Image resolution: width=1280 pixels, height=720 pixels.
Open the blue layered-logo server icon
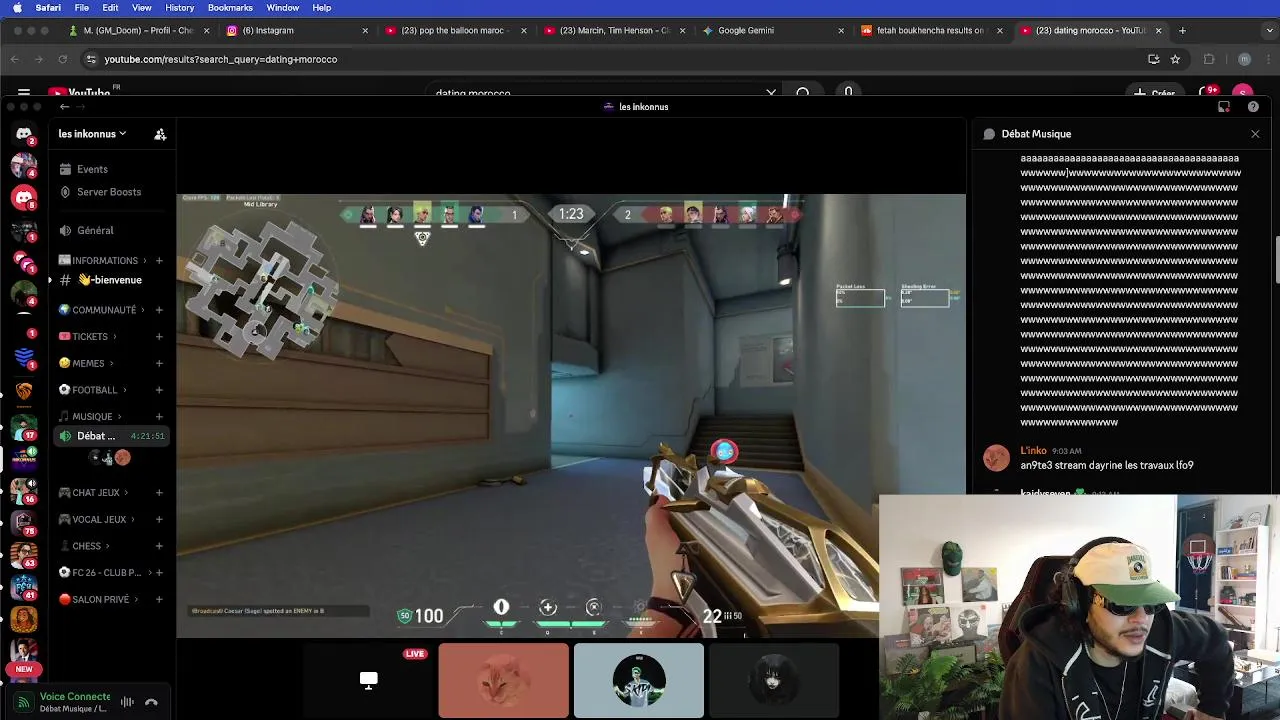[24, 357]
